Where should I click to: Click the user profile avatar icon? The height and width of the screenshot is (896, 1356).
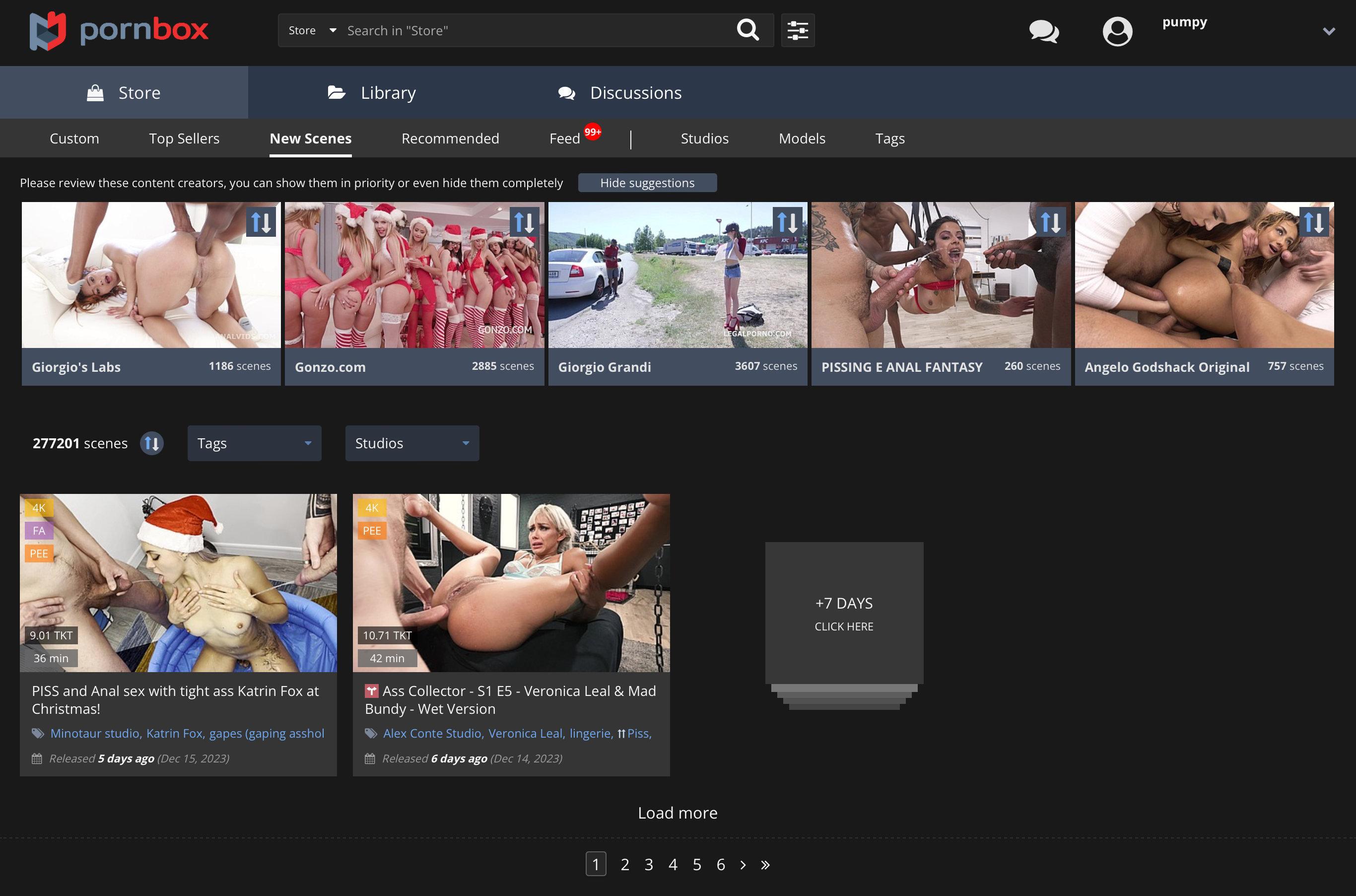point(1117,31)
